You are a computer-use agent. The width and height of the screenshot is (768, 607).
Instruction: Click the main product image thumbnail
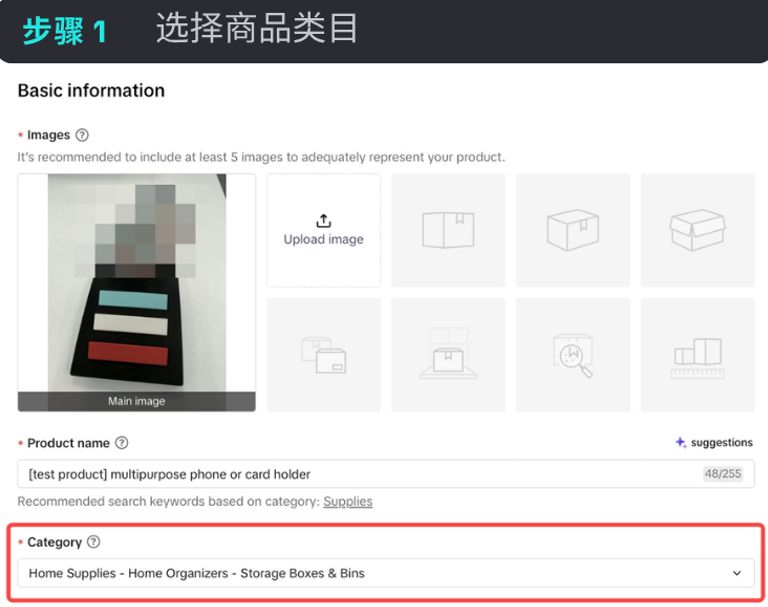click(137, 292)
